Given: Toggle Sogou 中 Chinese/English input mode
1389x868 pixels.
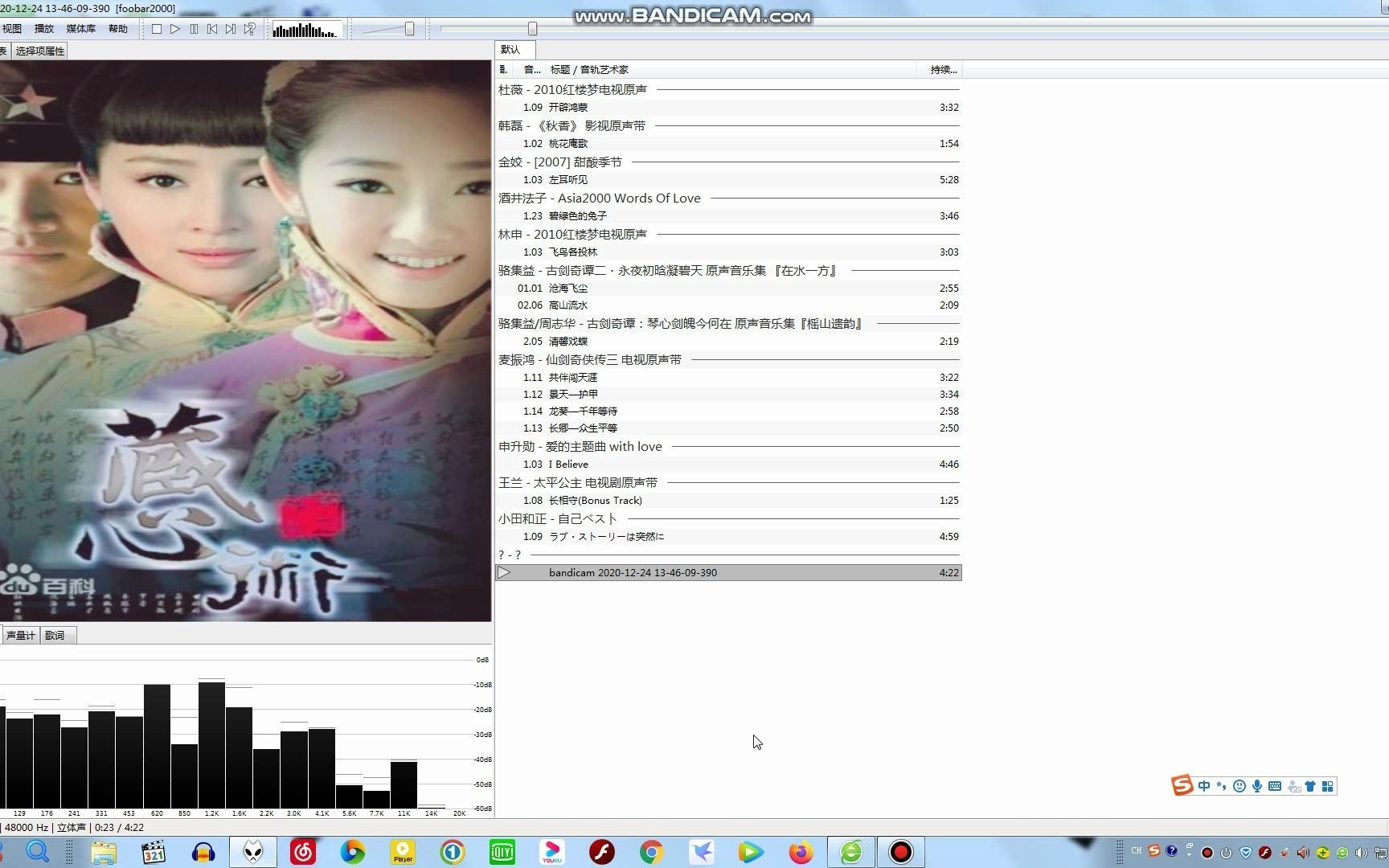Looking at the screenshot, I should click(1203, 786).
